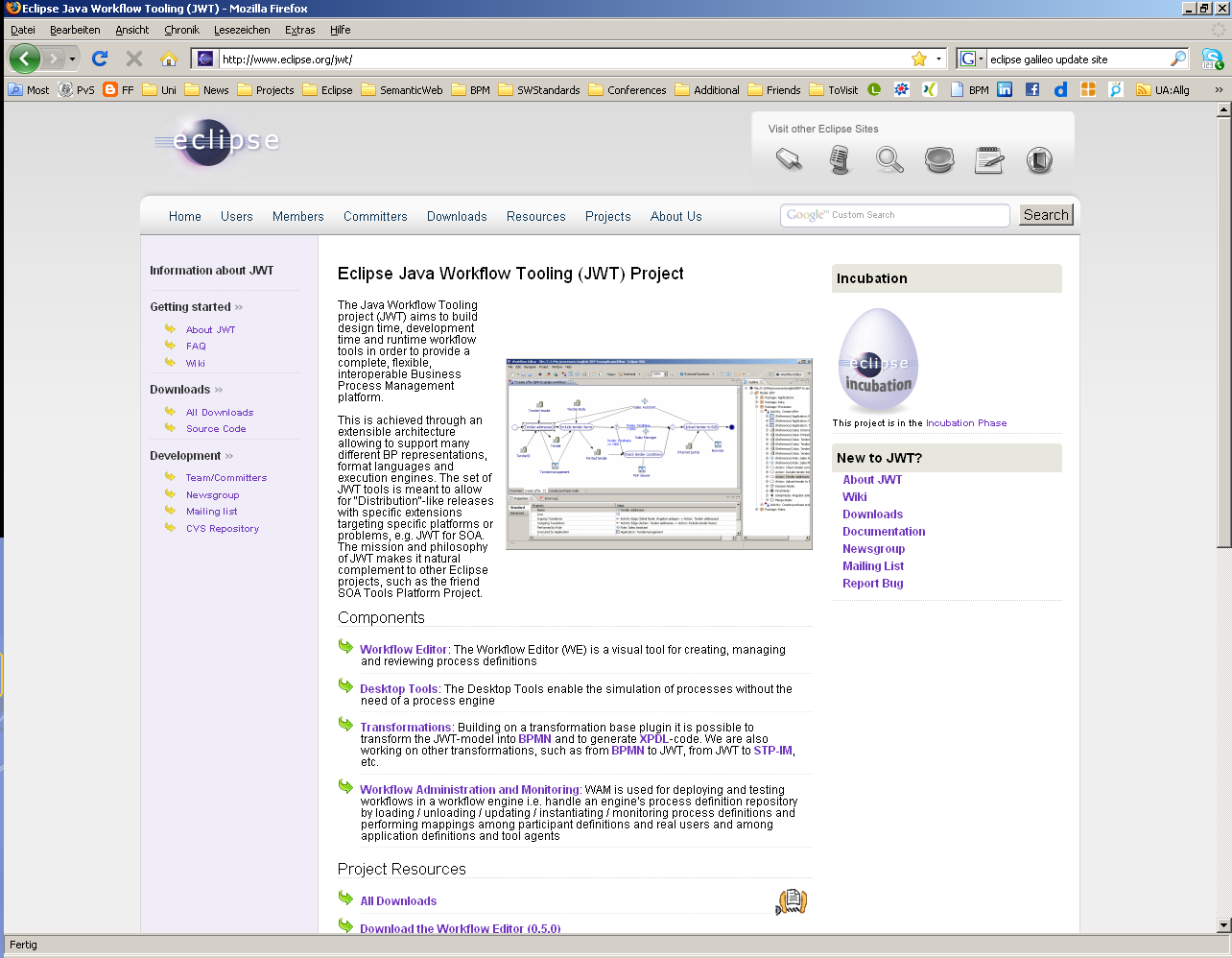Click the Search button
The image size is (1232, 958).
1046,215
